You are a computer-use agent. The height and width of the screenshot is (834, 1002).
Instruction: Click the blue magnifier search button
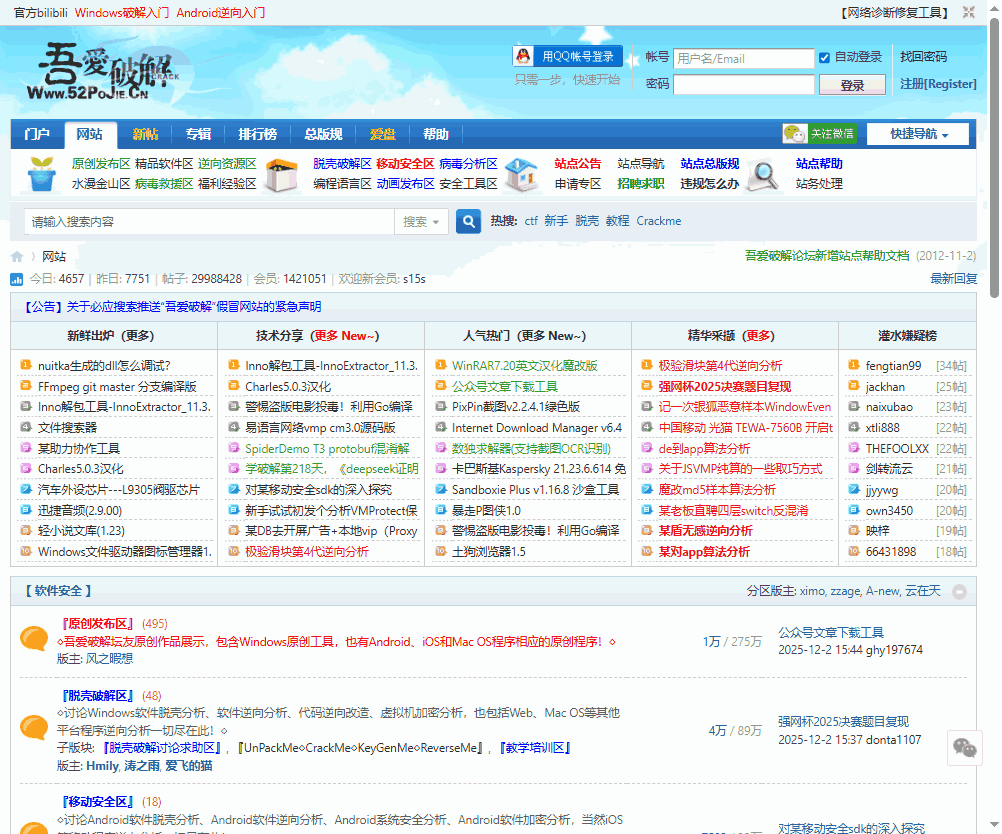(x=468, y=221)
